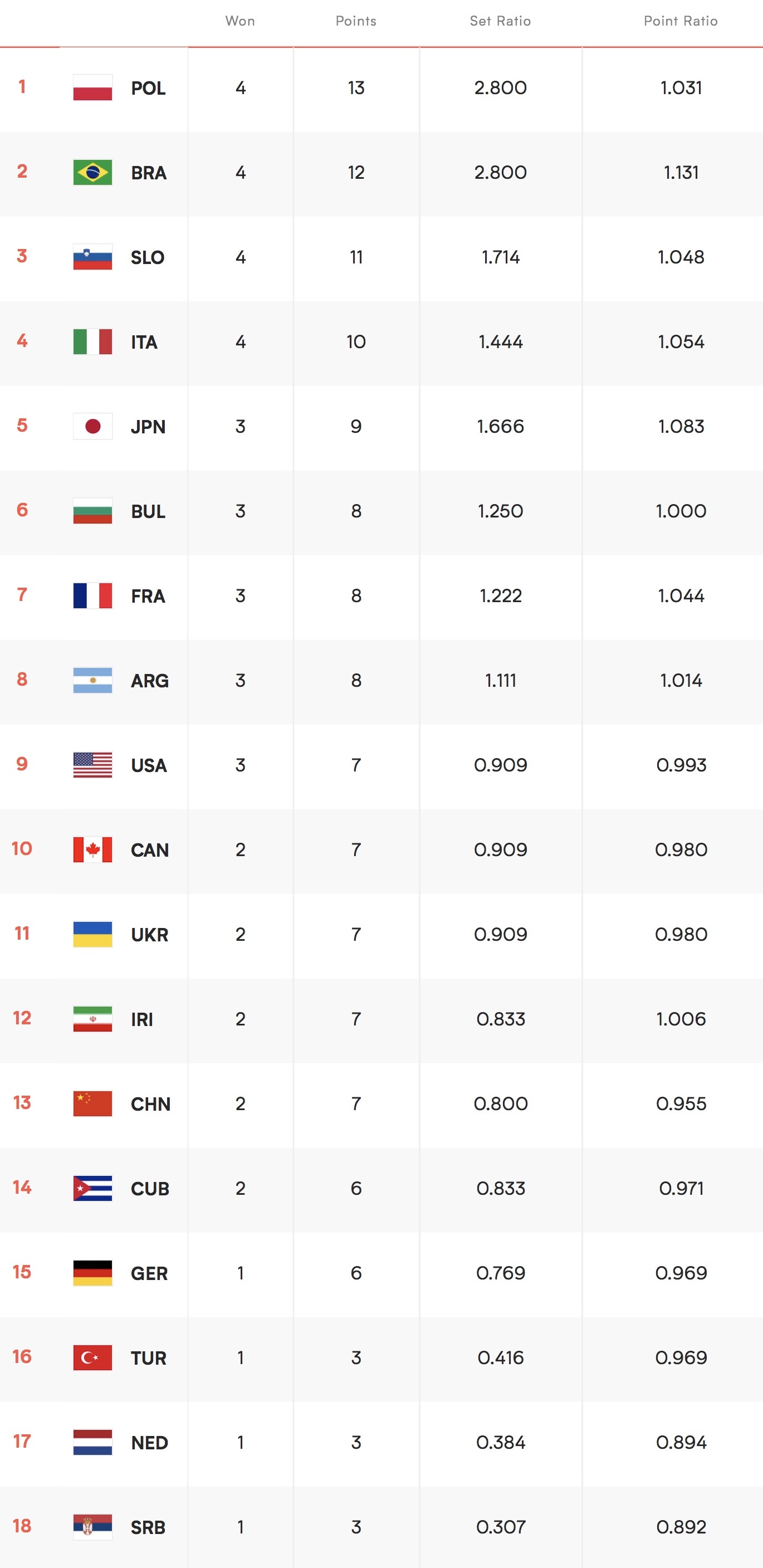Click the Slovenia flag icon
Screen dimensions: 763x1568
pos(92,257)
